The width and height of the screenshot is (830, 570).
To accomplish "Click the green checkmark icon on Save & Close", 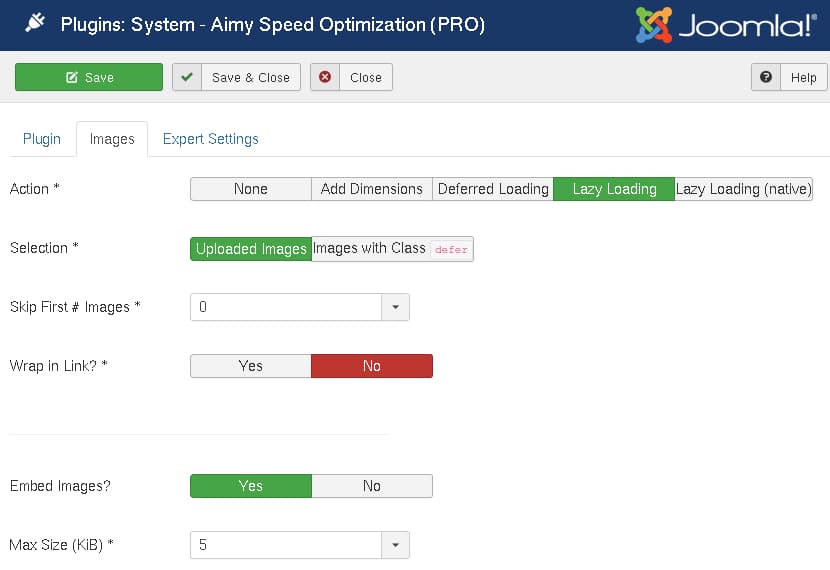I will (x=187, y=77).
